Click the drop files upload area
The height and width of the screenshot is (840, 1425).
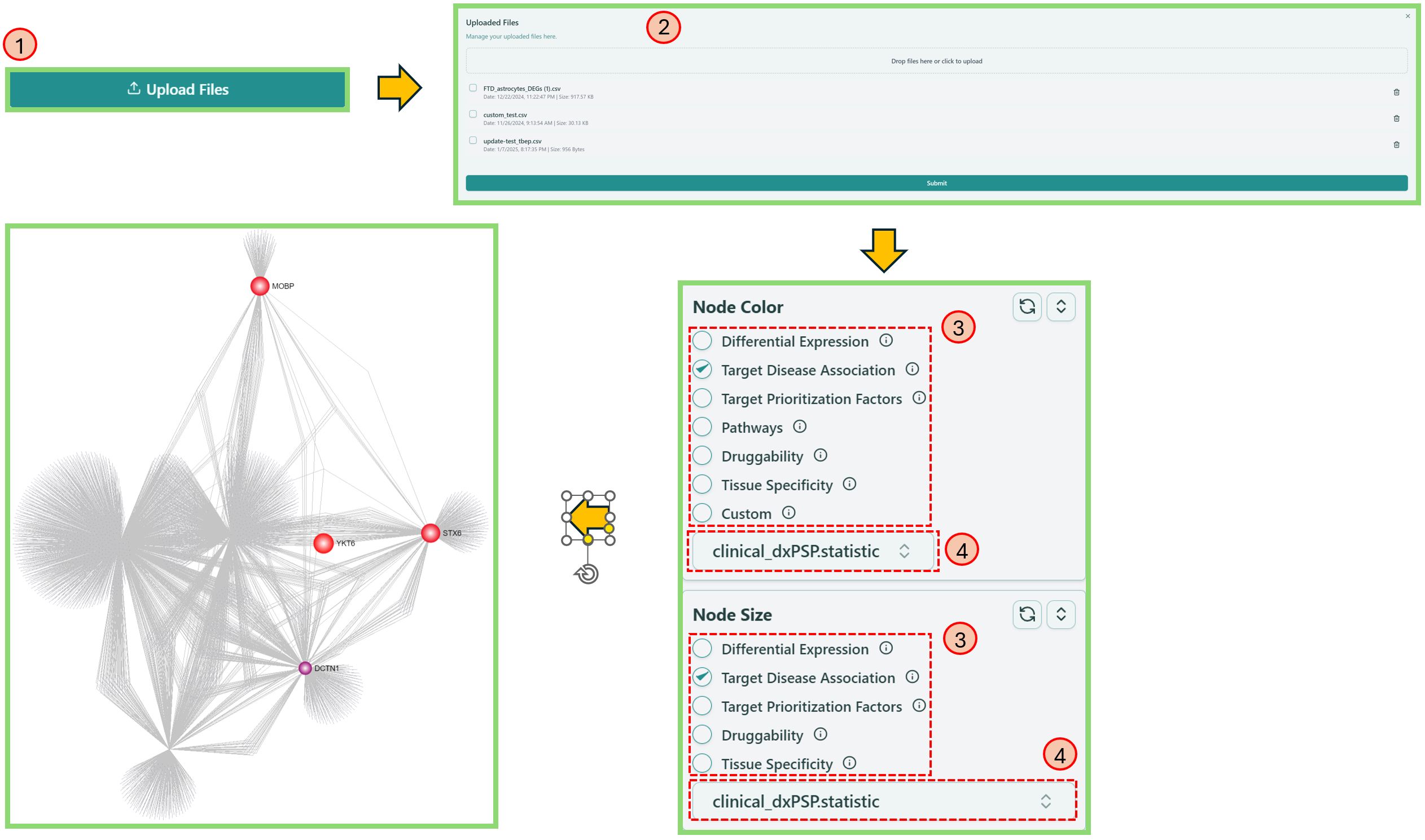[936, 61]
